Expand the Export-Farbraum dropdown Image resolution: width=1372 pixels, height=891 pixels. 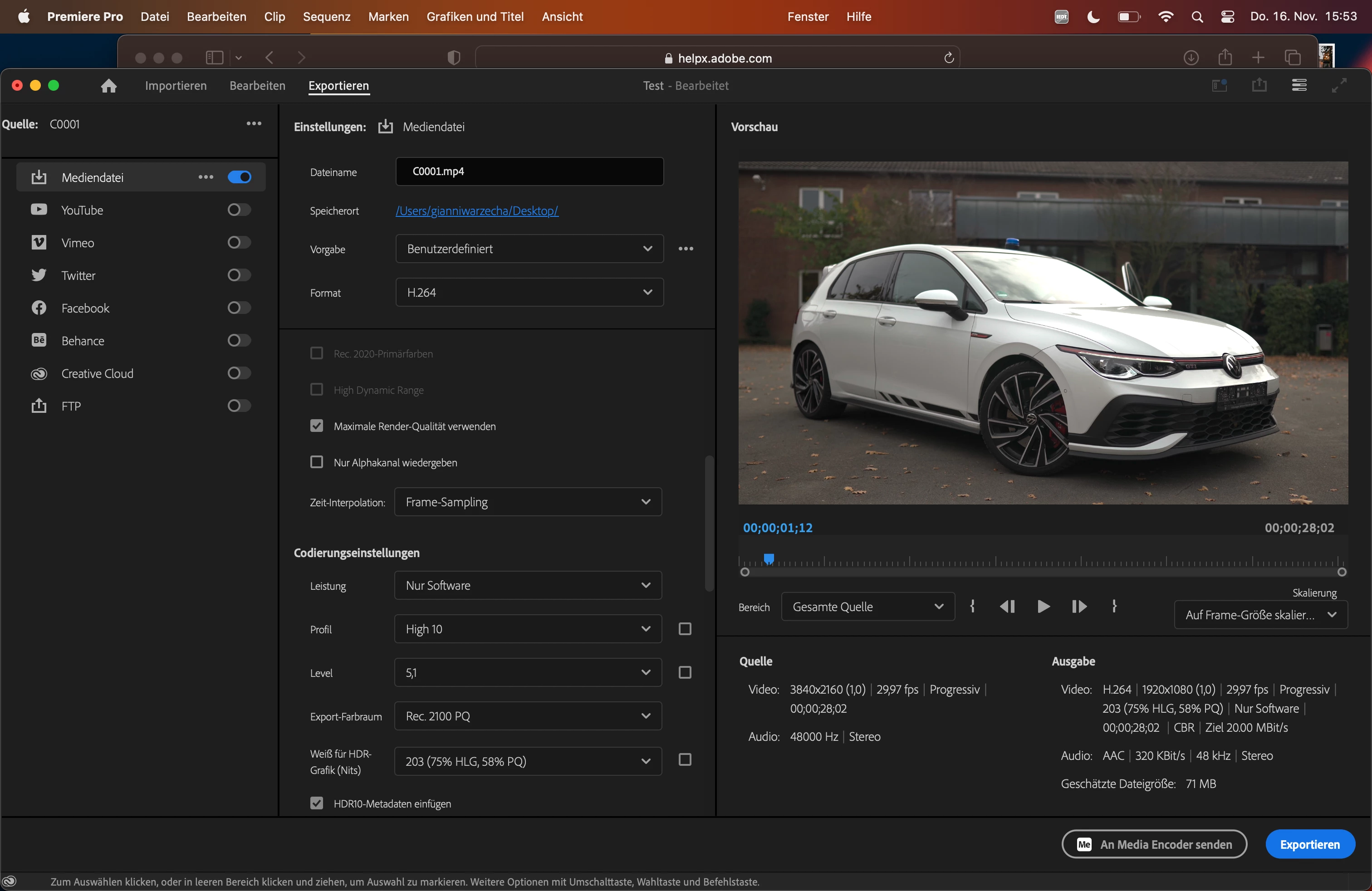[x=528, y=716]
